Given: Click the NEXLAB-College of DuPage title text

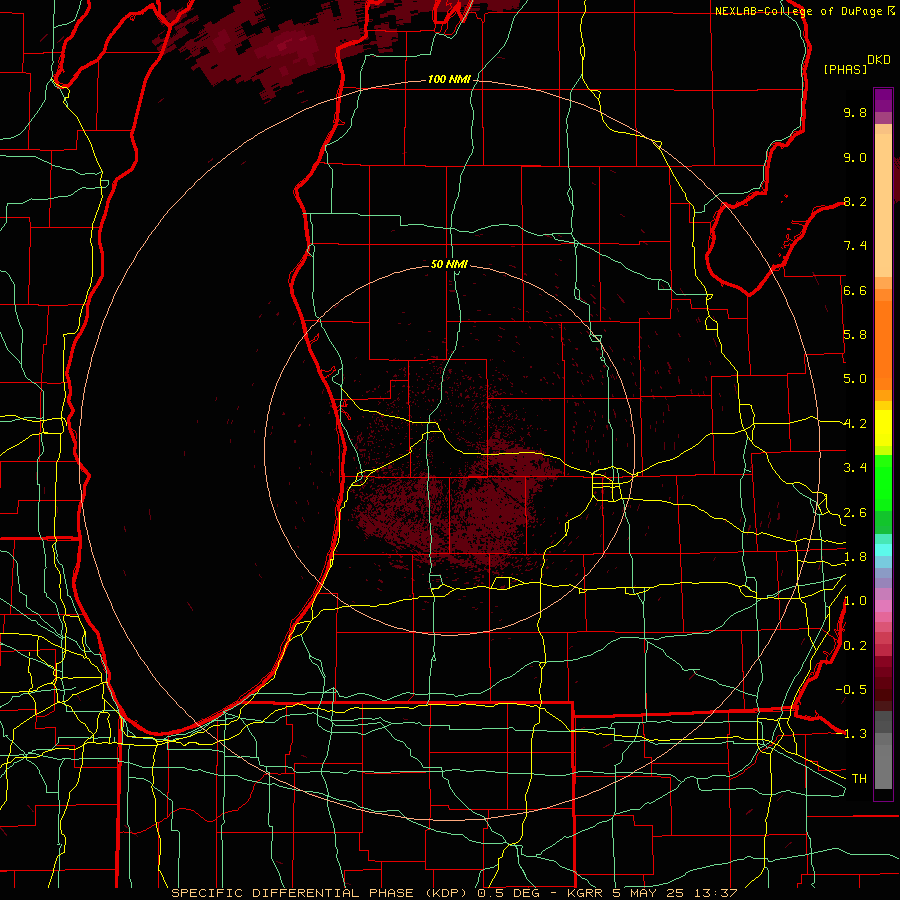Looking at the screenshot, I should (x=798, y=11).
